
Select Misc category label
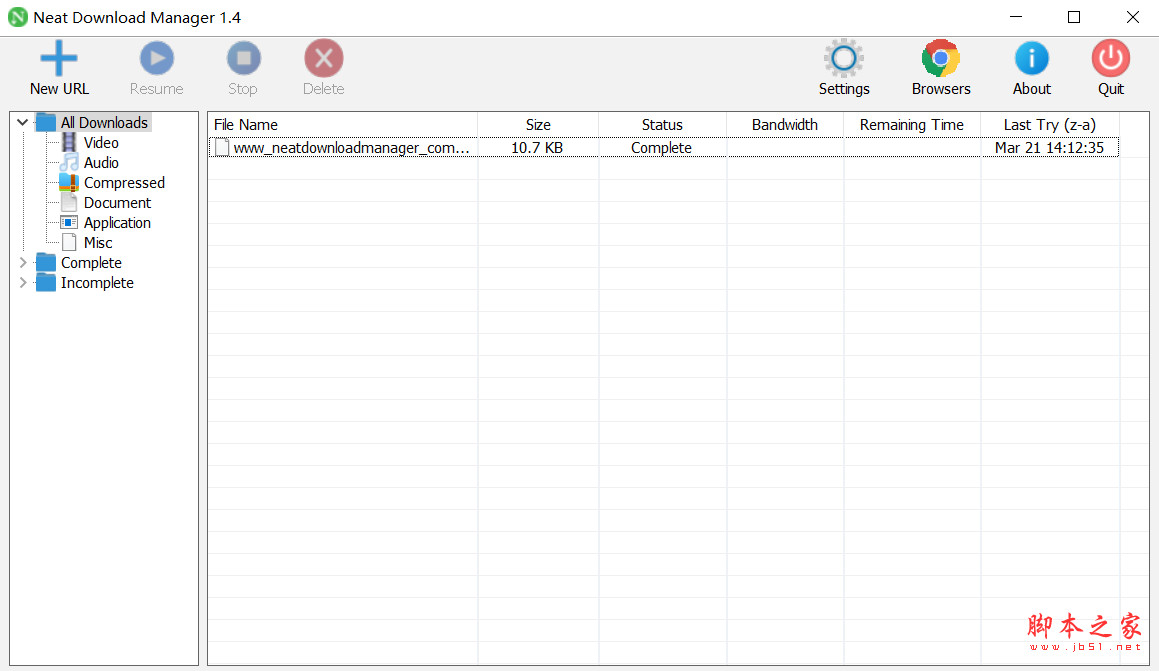(98, 242)
